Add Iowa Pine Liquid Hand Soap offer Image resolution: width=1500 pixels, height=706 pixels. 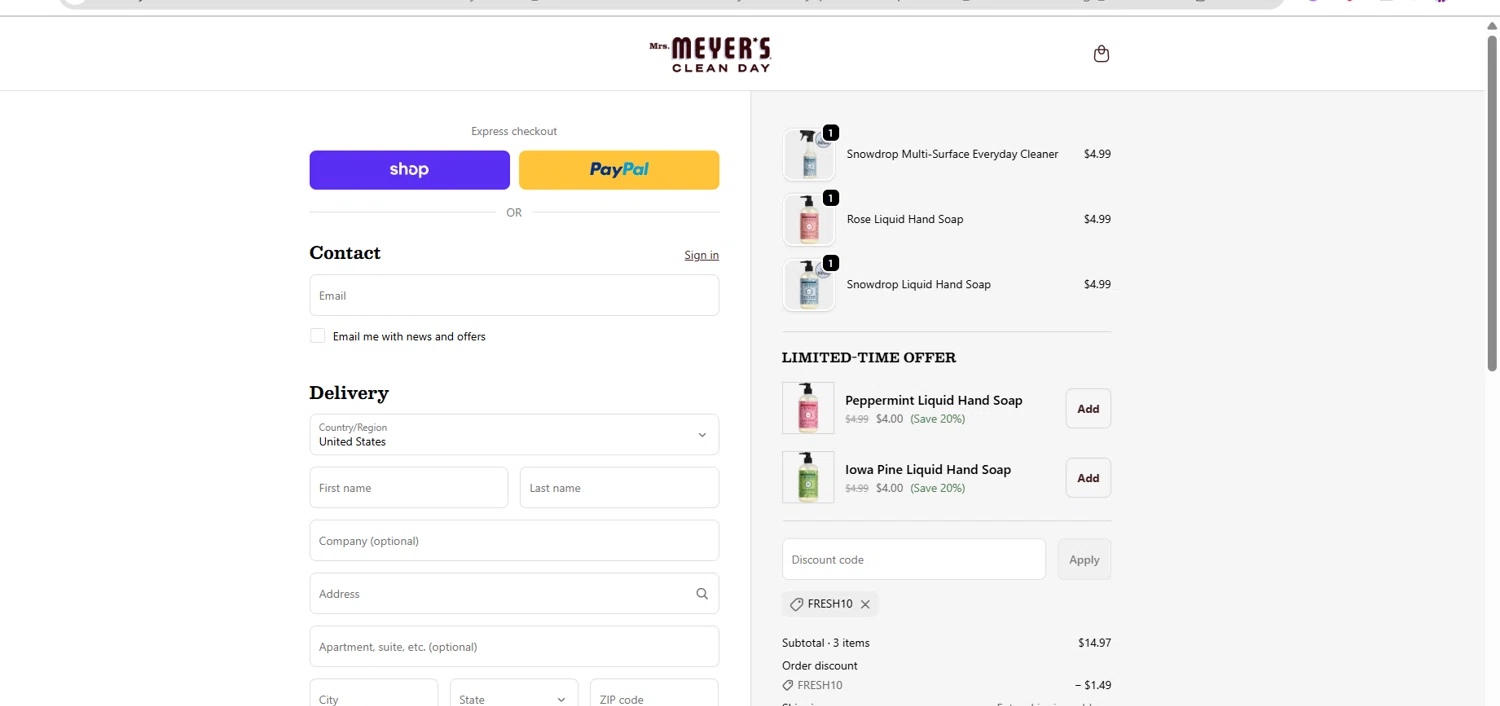point(1088,478)
